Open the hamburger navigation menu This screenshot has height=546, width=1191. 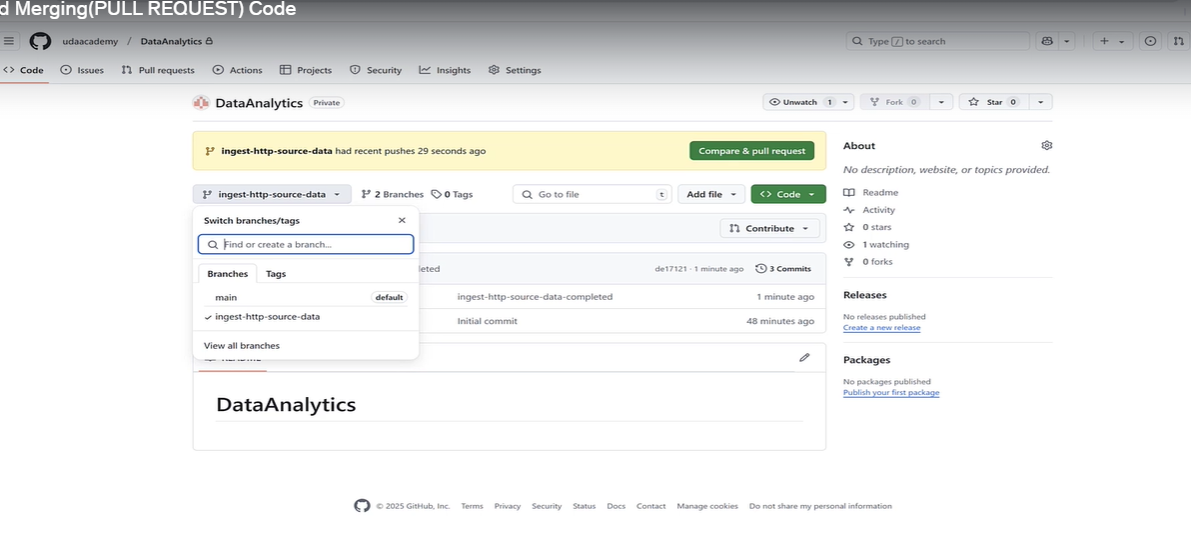point(8,41)
